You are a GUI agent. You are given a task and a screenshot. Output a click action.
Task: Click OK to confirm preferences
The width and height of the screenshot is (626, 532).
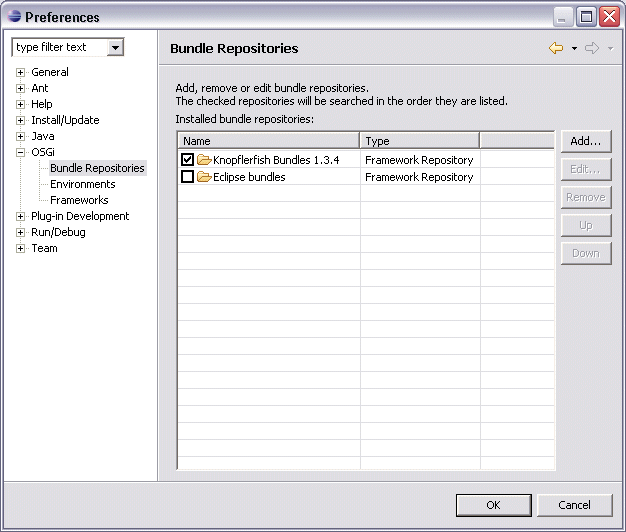point(493,505)
